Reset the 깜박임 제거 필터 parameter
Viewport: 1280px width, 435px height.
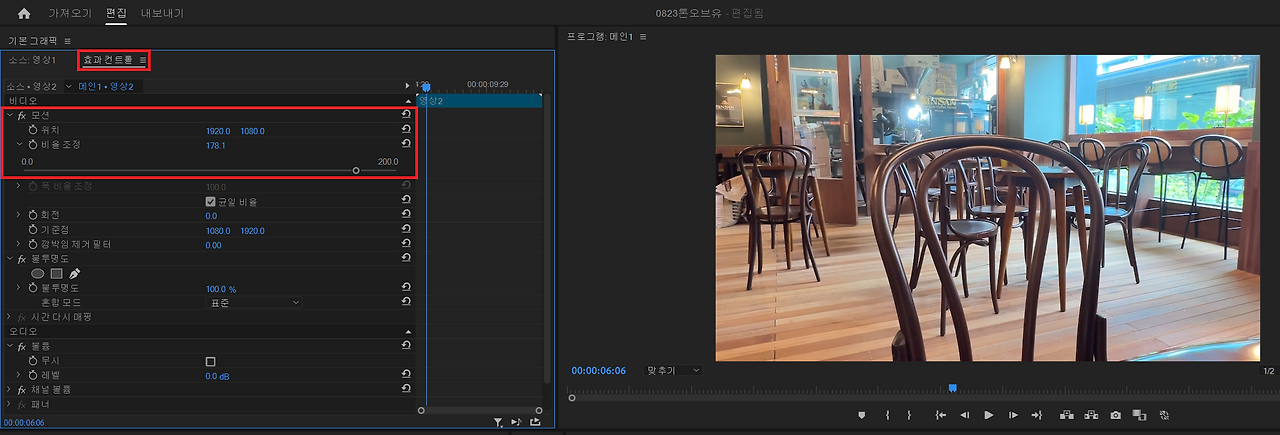click(x=406, y=244)
